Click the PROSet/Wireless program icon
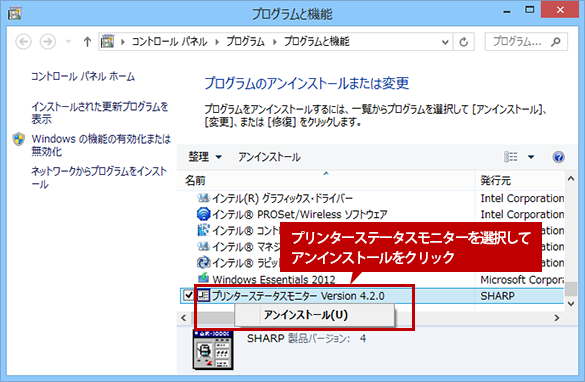 [203, 214]
